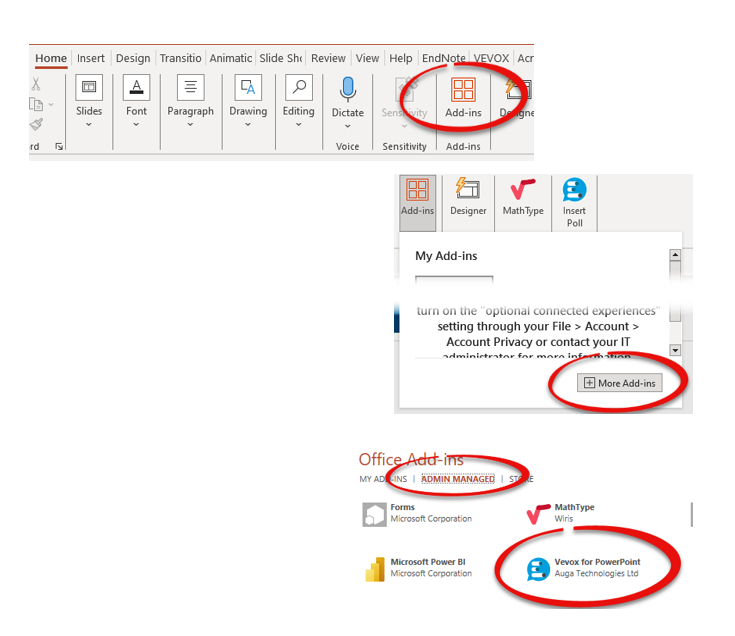The height and width of the screenshot is (636, 735).
Task: Click the Slides icon
Action: (89, 87)
